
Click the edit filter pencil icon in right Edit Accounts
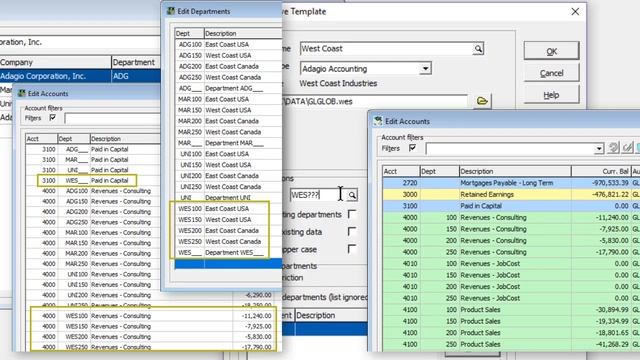627,148
